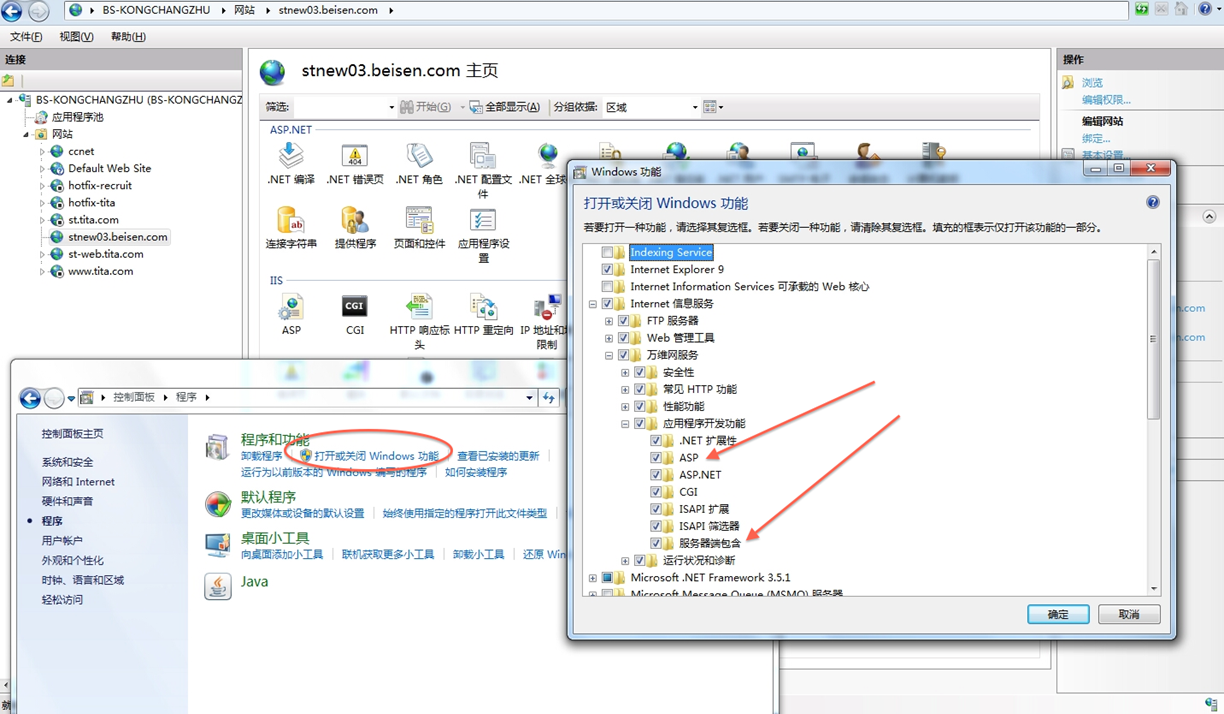The width and height of the screenshot is (1224, 714).
Task: Click the 确定 button
Action: (x=1058, y=614)
